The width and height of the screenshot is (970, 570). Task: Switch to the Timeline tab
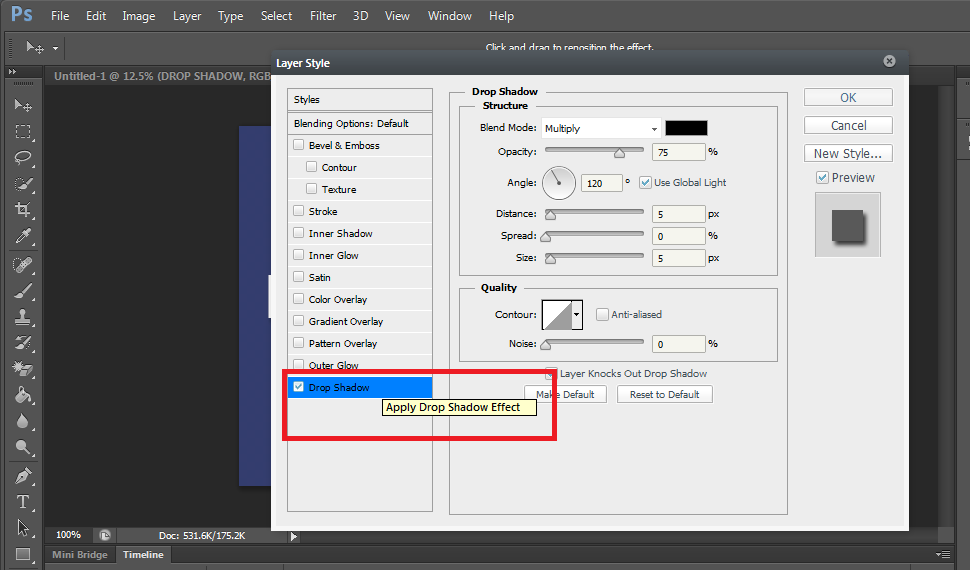[x=143, y=555]
